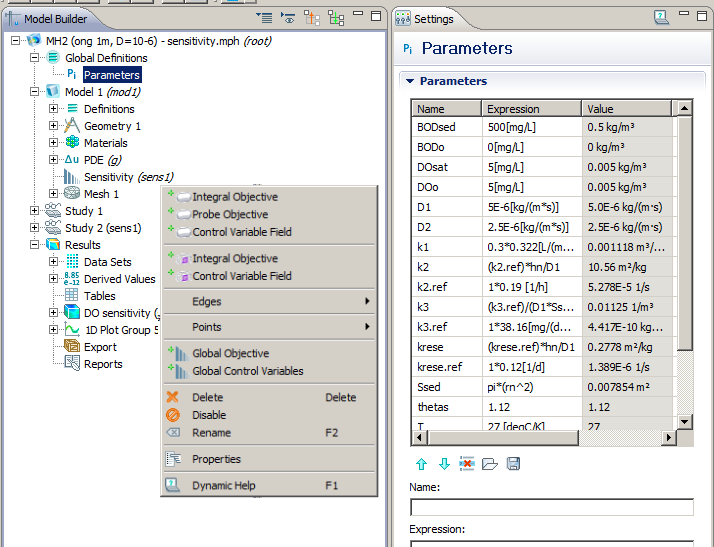
Task: Select Disable in the context menu
Action: tap(209, 415)
